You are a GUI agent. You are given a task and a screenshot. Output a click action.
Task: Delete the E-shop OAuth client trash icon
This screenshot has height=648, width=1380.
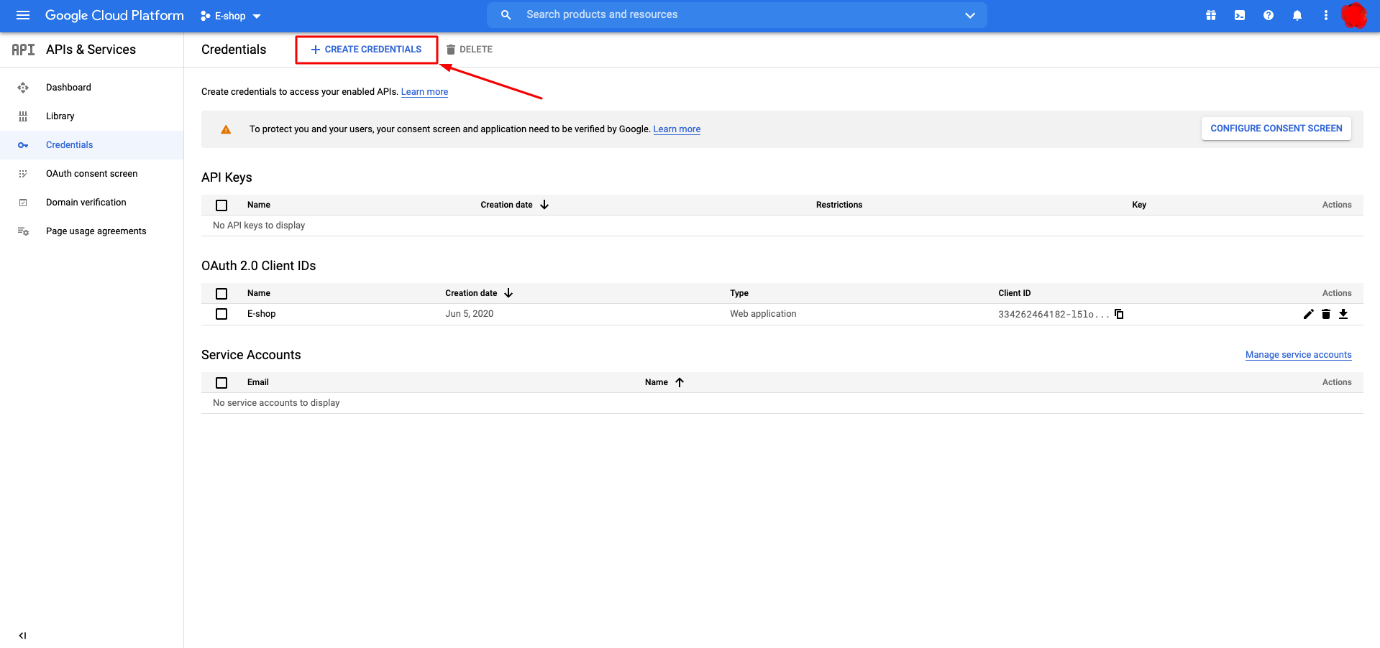pos(1326,314)
